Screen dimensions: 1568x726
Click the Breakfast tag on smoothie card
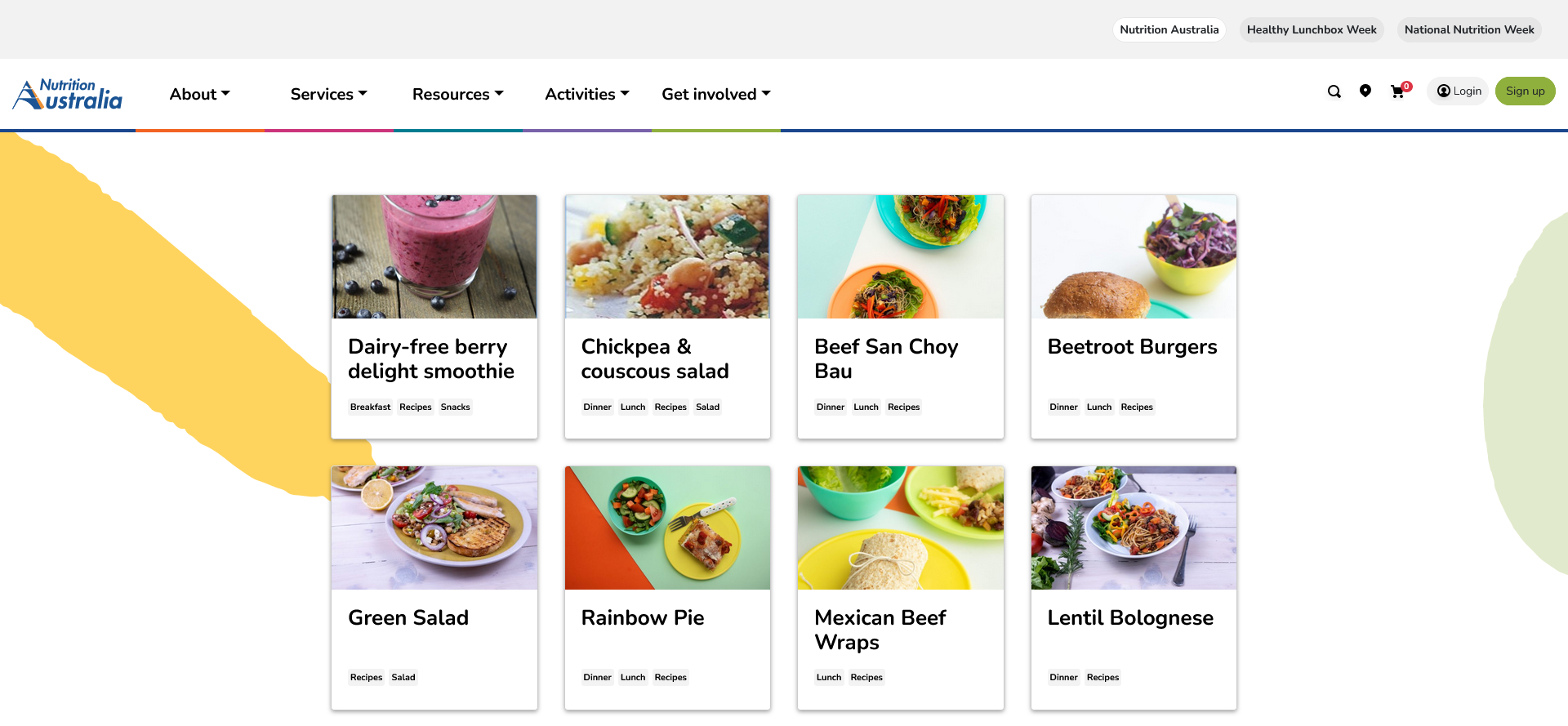[x=370, y=407]
